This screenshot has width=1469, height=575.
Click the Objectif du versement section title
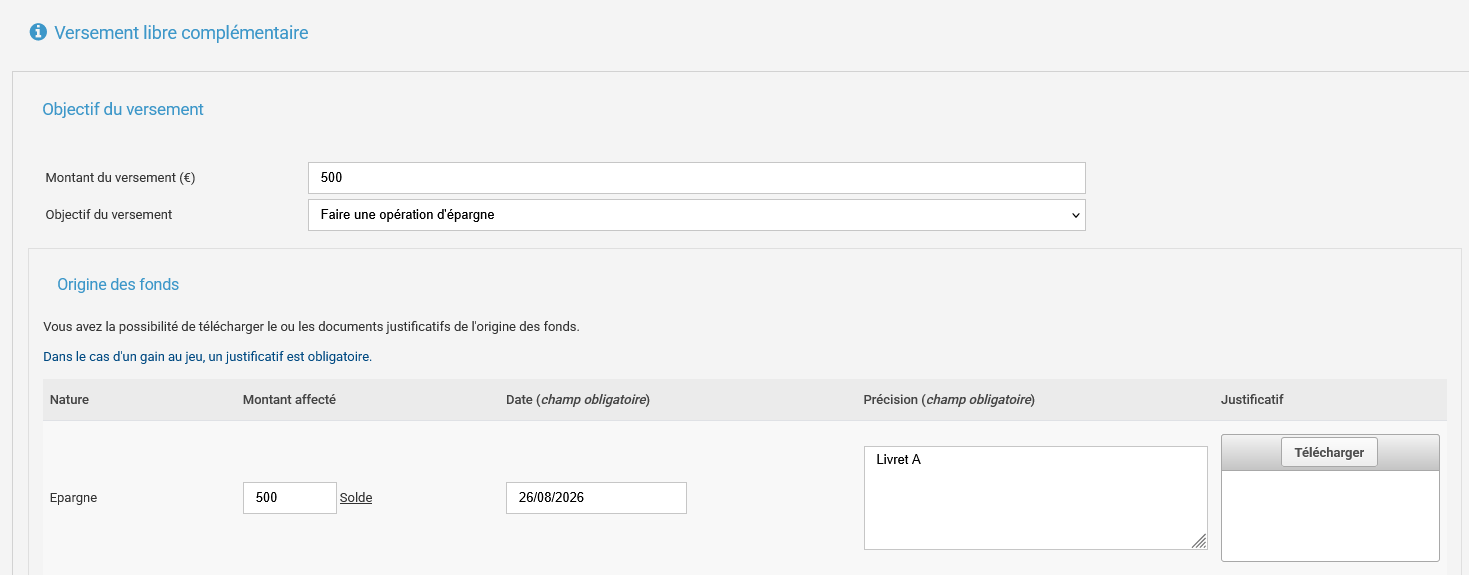click(123, 110)
